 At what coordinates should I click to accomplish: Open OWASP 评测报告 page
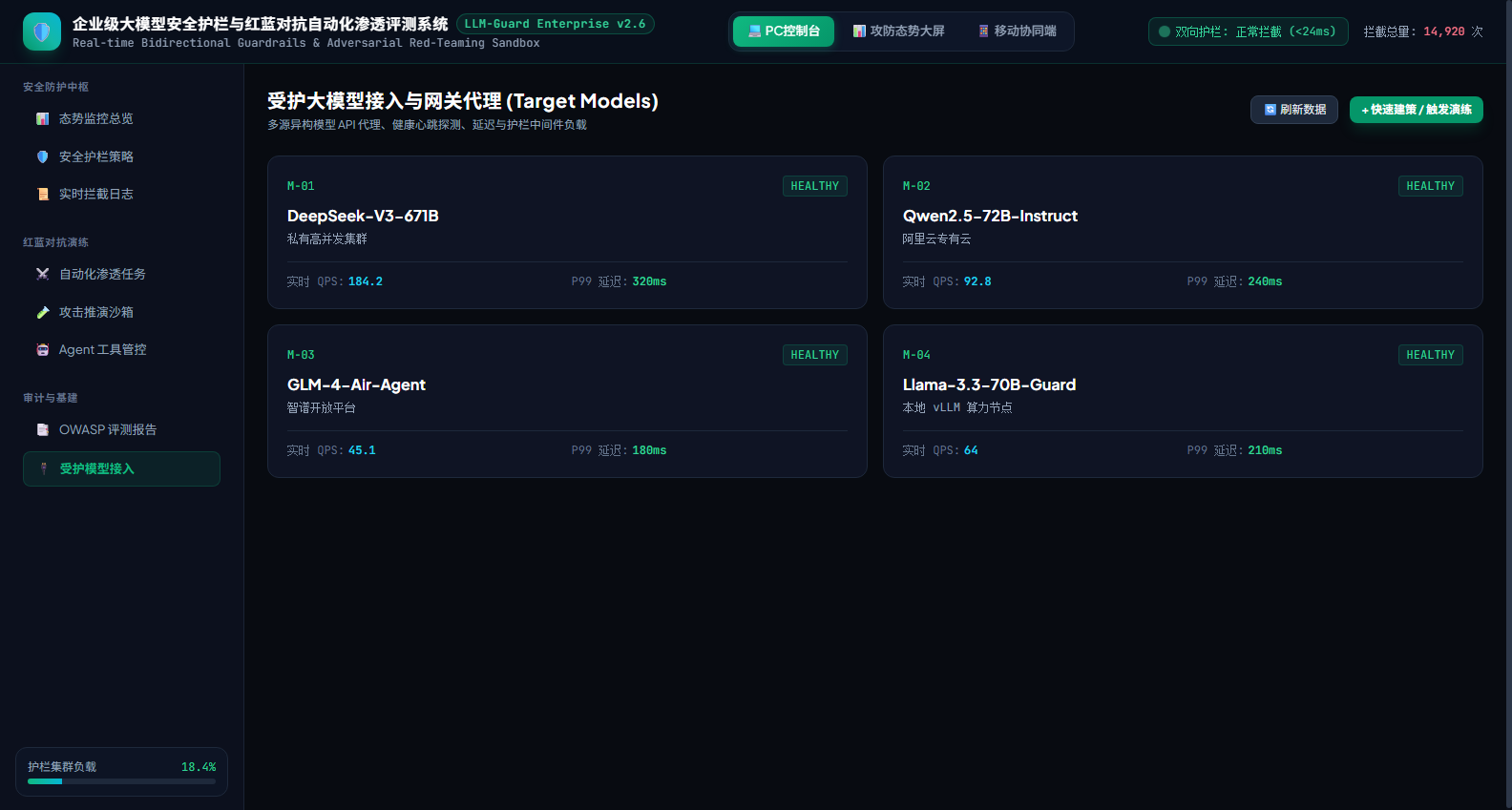coord(121,430)
